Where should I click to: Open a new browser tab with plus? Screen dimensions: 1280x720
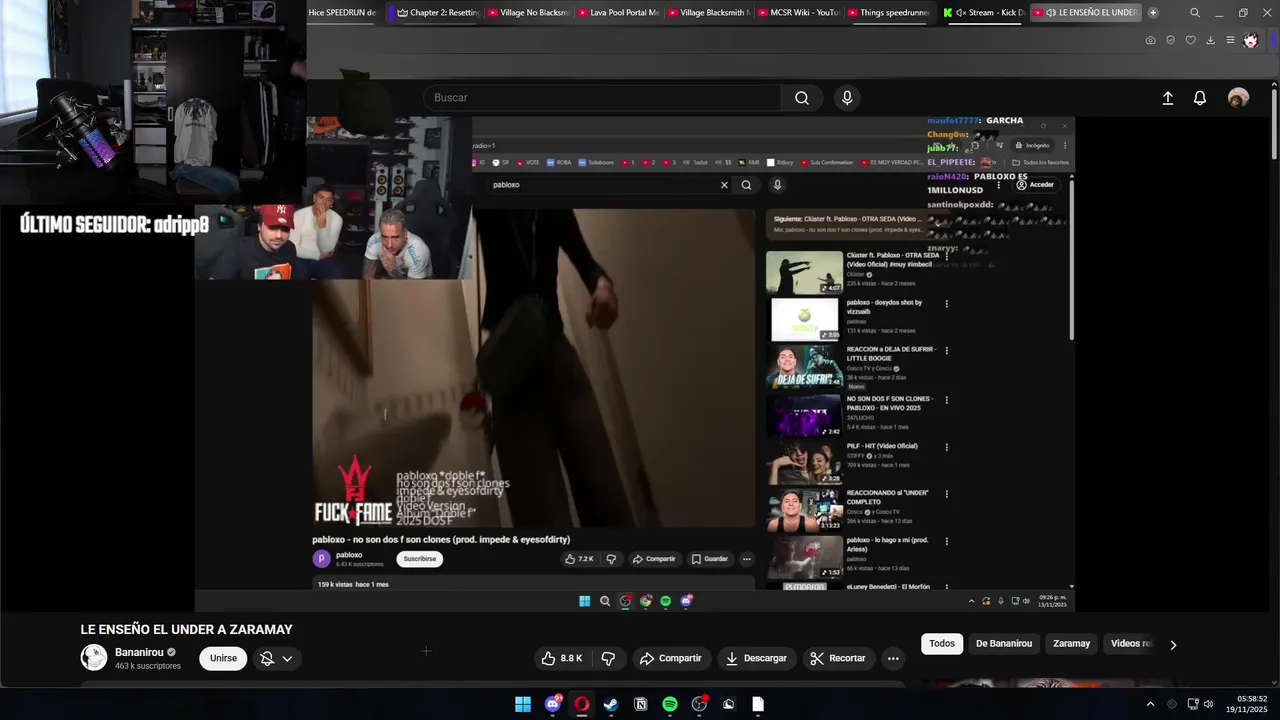click(x=1153, y=13)
